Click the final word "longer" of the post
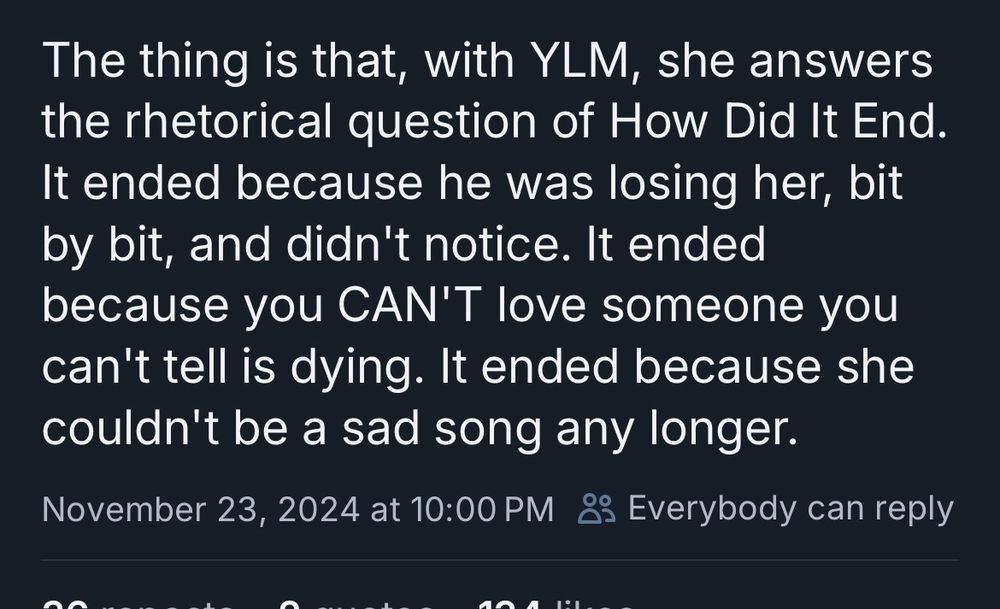Viewport: 1000px width, 609px height. tap(720, 429)
